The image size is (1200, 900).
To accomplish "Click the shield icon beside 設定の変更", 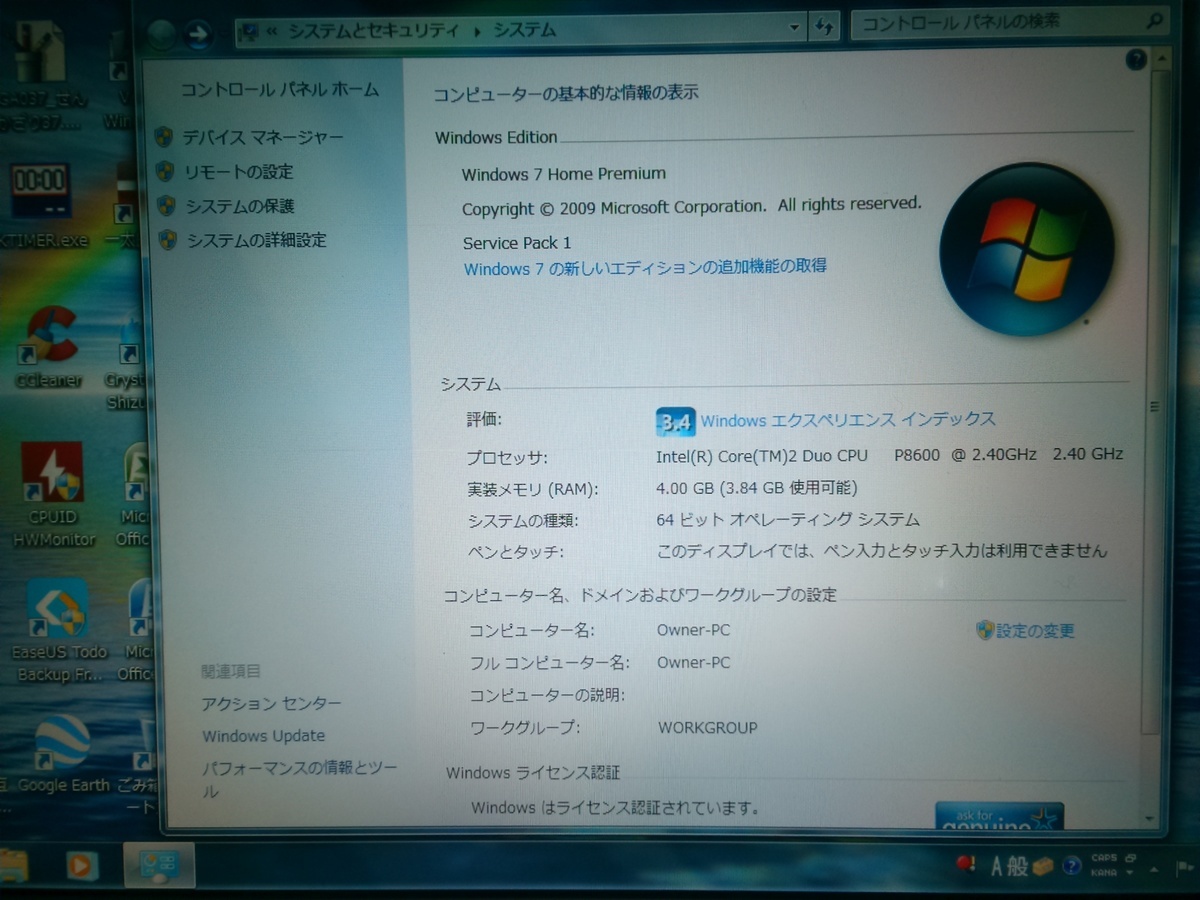I will pos(985,630).
